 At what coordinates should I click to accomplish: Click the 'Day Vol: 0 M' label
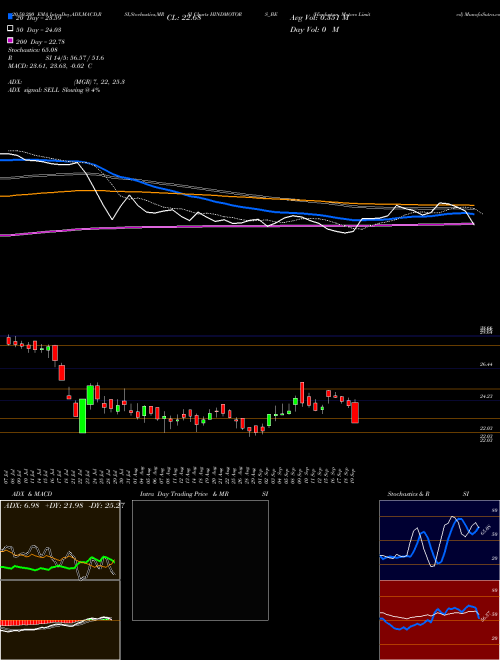tap(314, 29)
